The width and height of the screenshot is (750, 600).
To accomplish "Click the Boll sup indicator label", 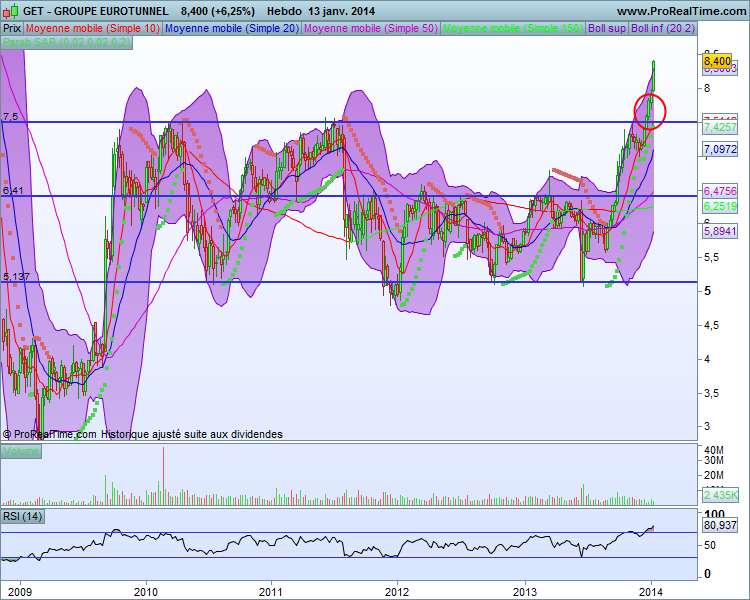I will coord(607,28).
